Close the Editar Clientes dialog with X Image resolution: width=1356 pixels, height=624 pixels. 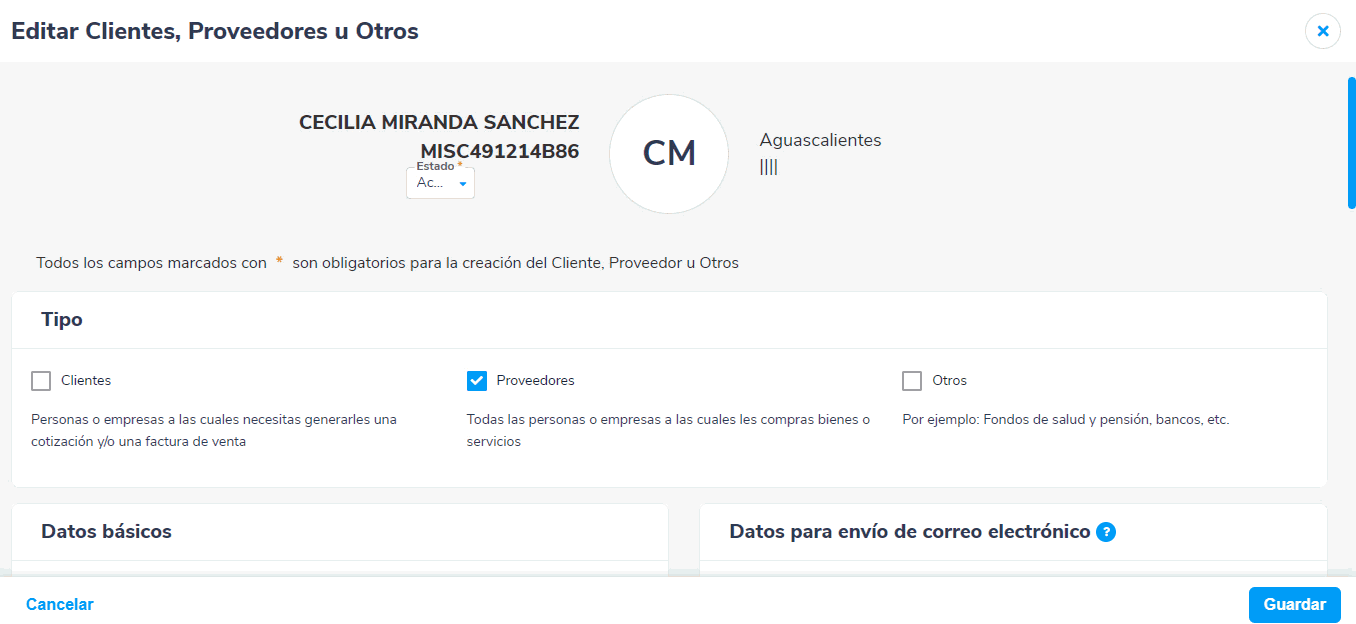coord(1322,32)
